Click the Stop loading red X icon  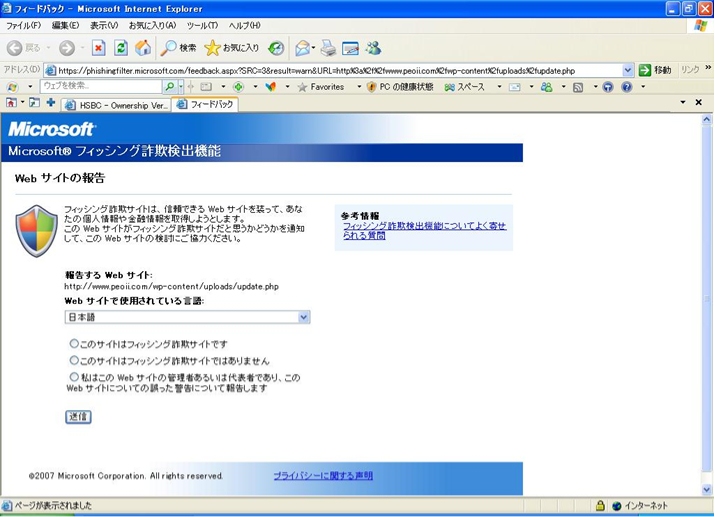[x=98, y=47]
